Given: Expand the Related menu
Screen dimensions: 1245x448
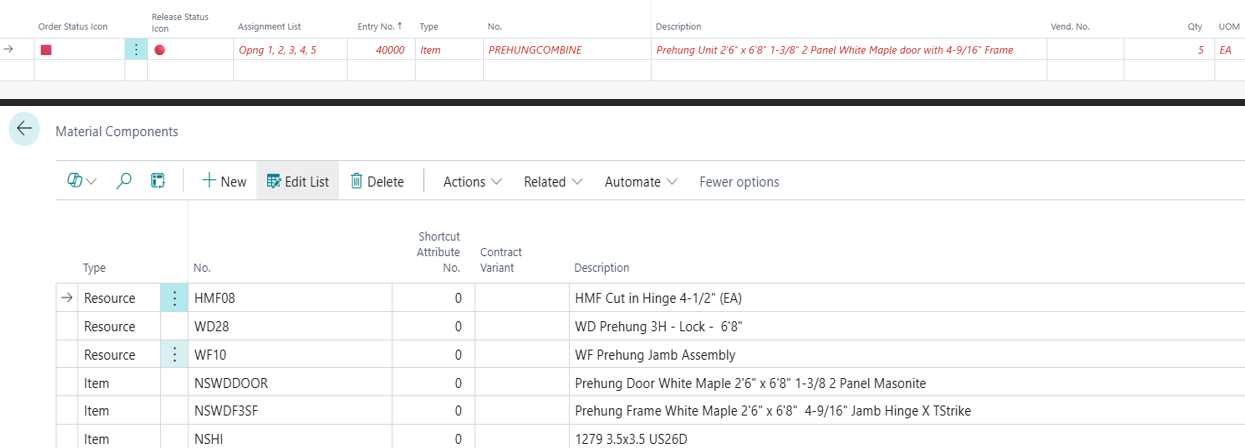Looking at the screenshot, I should pos(553,181).
